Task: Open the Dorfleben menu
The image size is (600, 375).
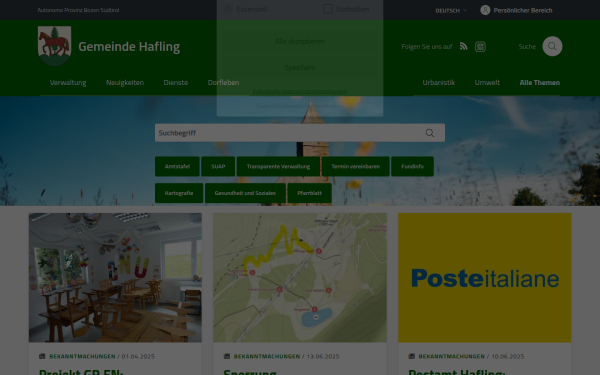Action: click(223, 83)
